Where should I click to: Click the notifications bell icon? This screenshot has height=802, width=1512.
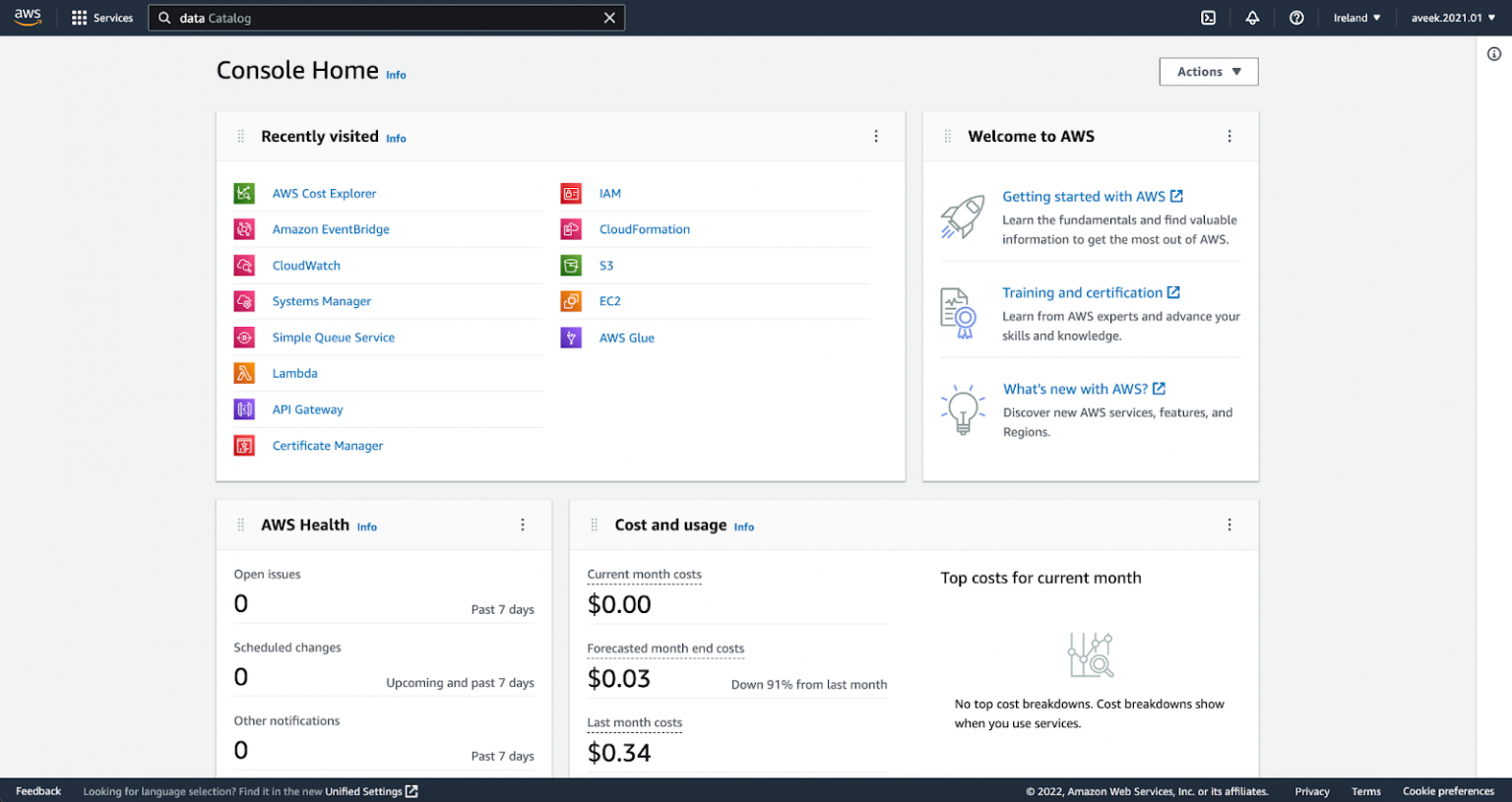click(x=1252, y=18)
